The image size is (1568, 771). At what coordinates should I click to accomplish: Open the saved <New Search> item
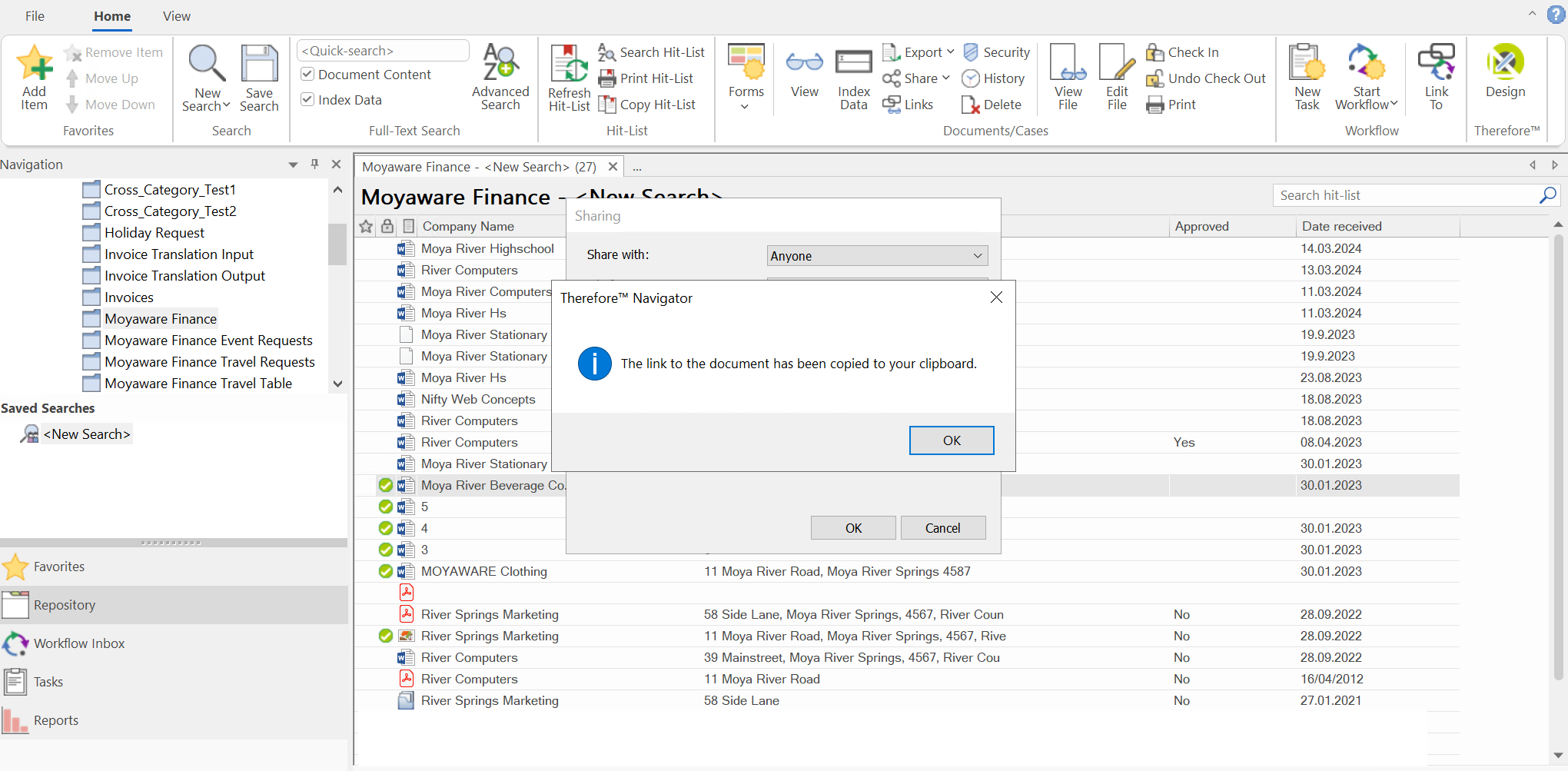tap(87, 434)
